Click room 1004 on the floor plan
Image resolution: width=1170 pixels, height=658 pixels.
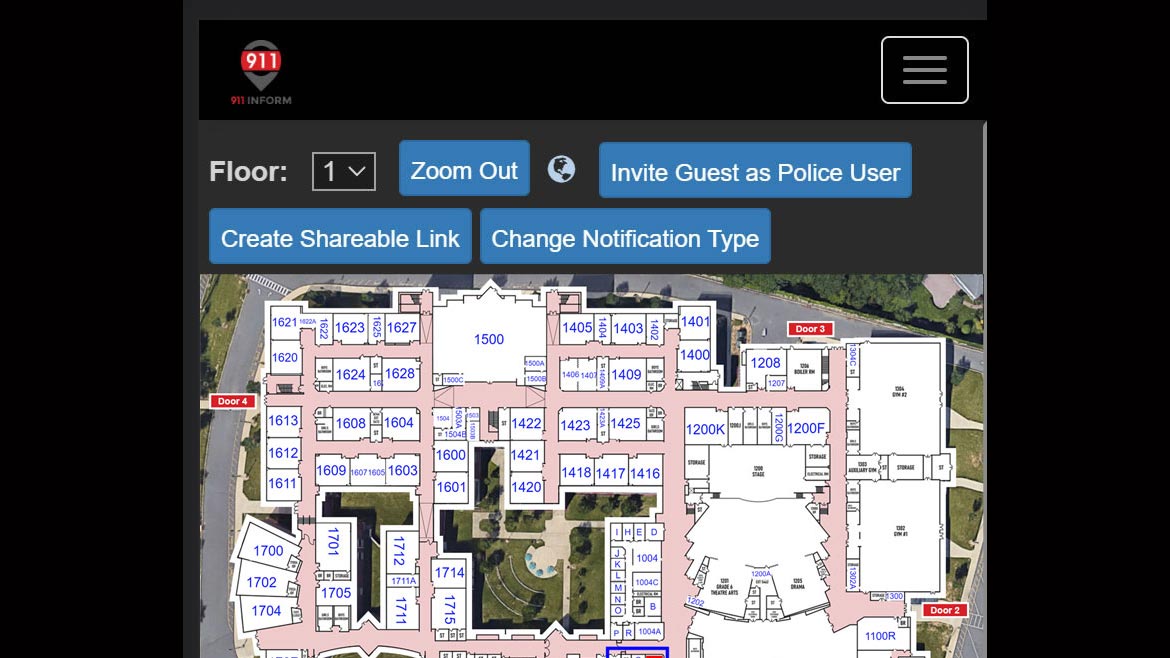pos(648,558)
